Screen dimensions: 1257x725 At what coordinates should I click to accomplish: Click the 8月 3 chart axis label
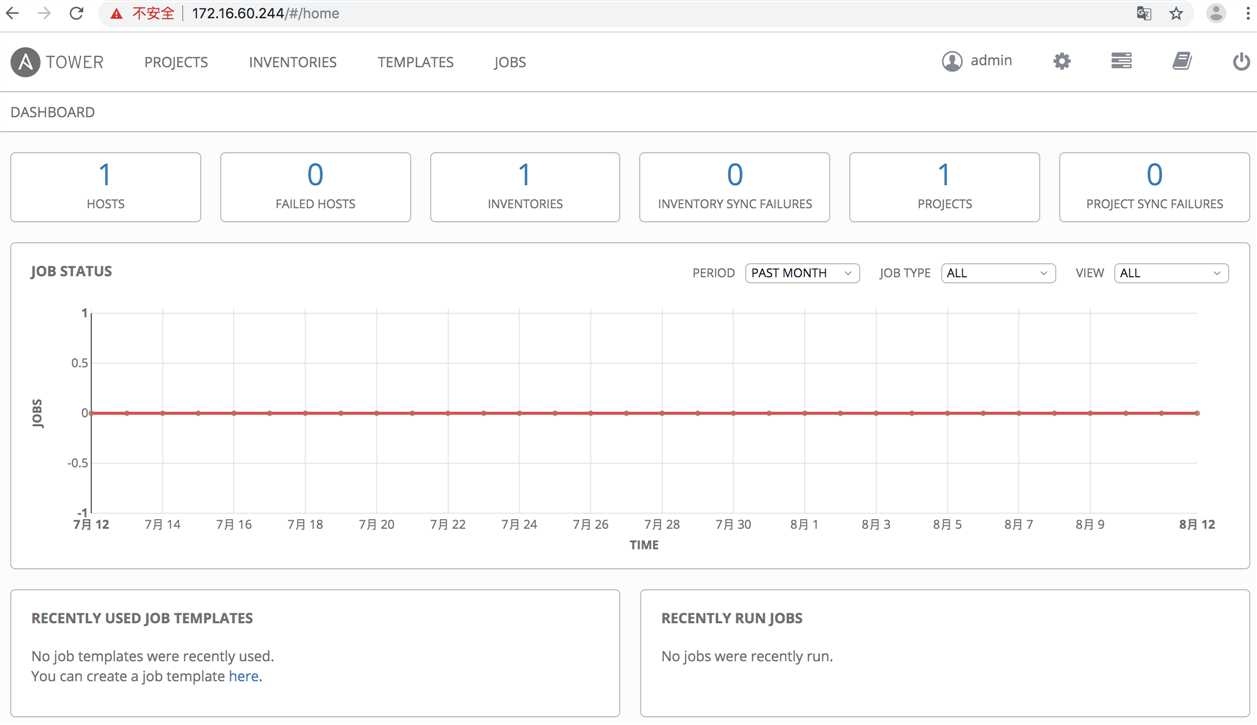pos(875,525)
